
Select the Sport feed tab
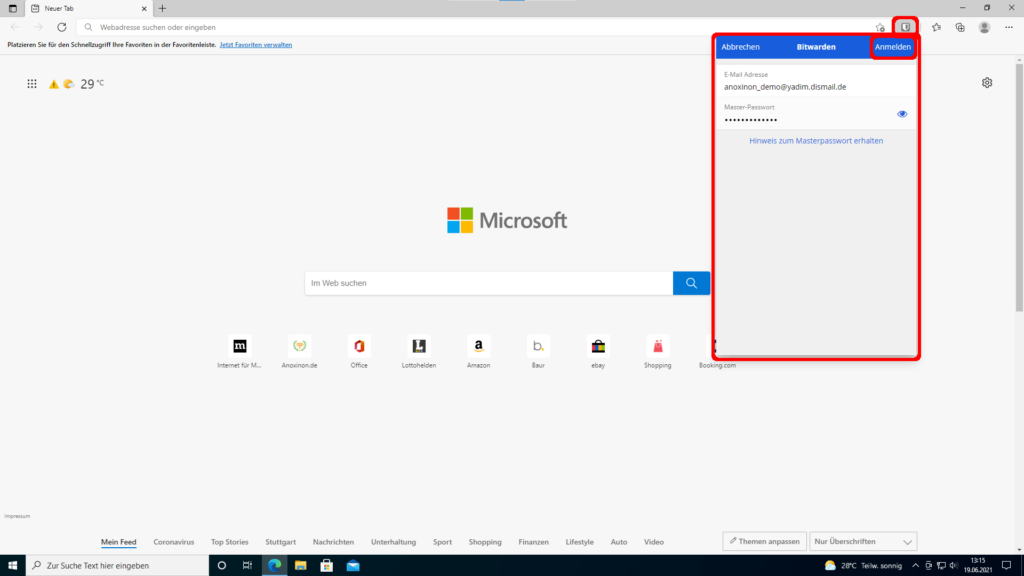tap(442, 542)
